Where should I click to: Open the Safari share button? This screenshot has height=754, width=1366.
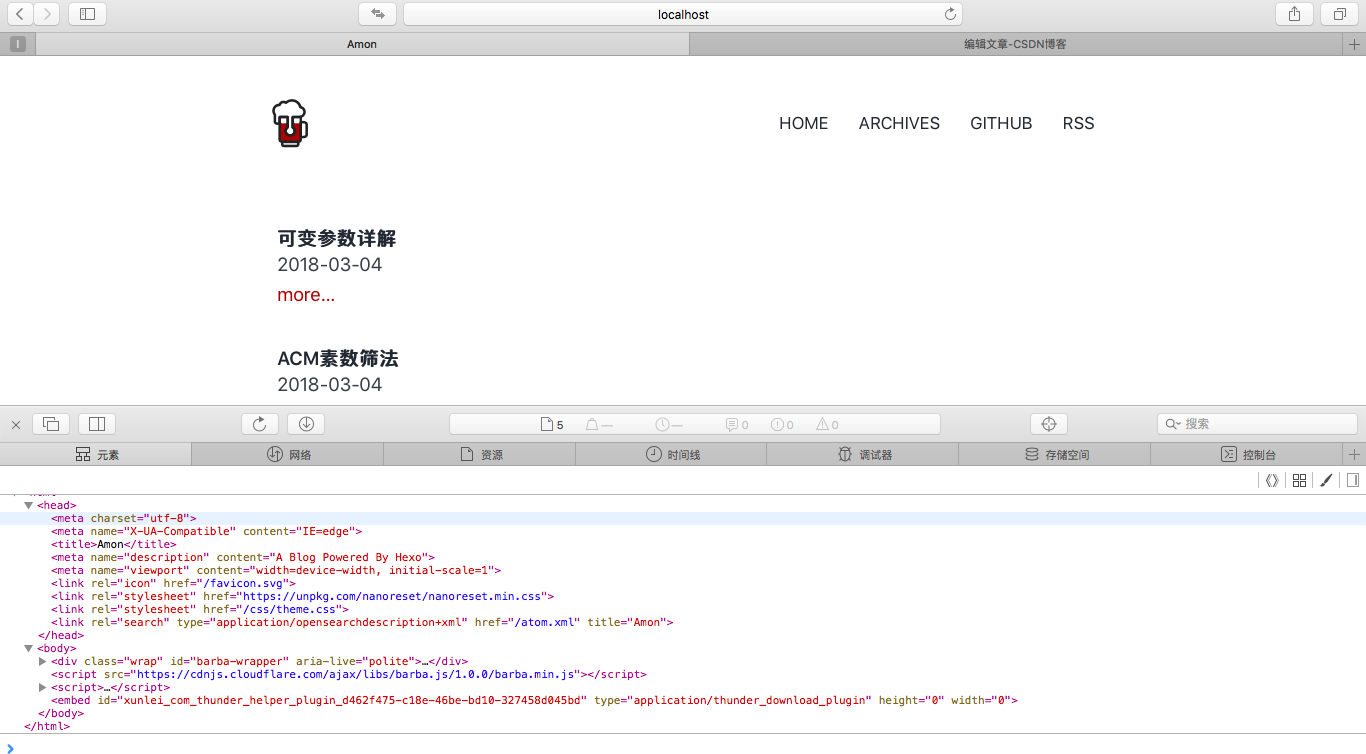(1294, 14)
